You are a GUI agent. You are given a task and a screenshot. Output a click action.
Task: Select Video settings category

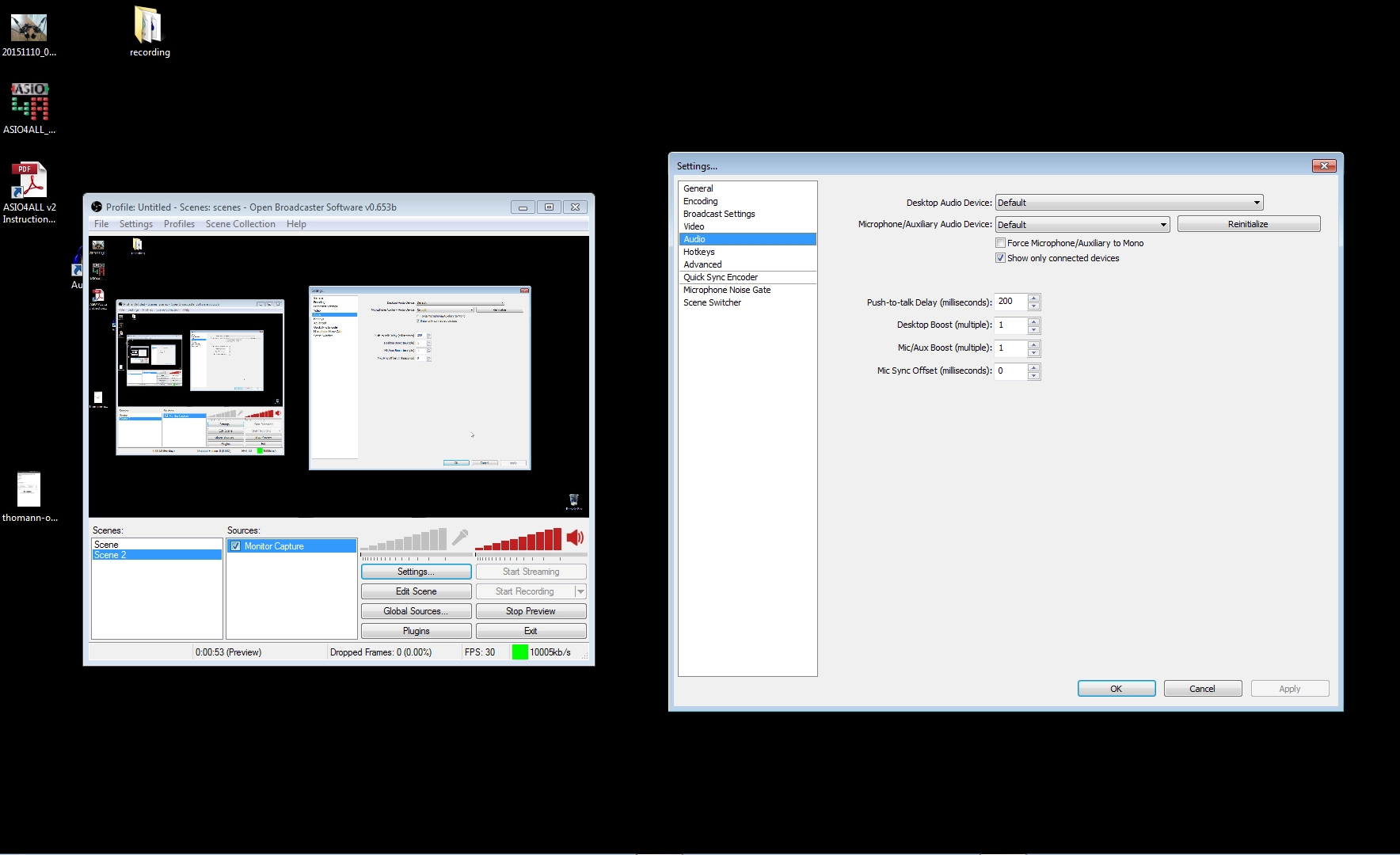(x=748, y=226)
